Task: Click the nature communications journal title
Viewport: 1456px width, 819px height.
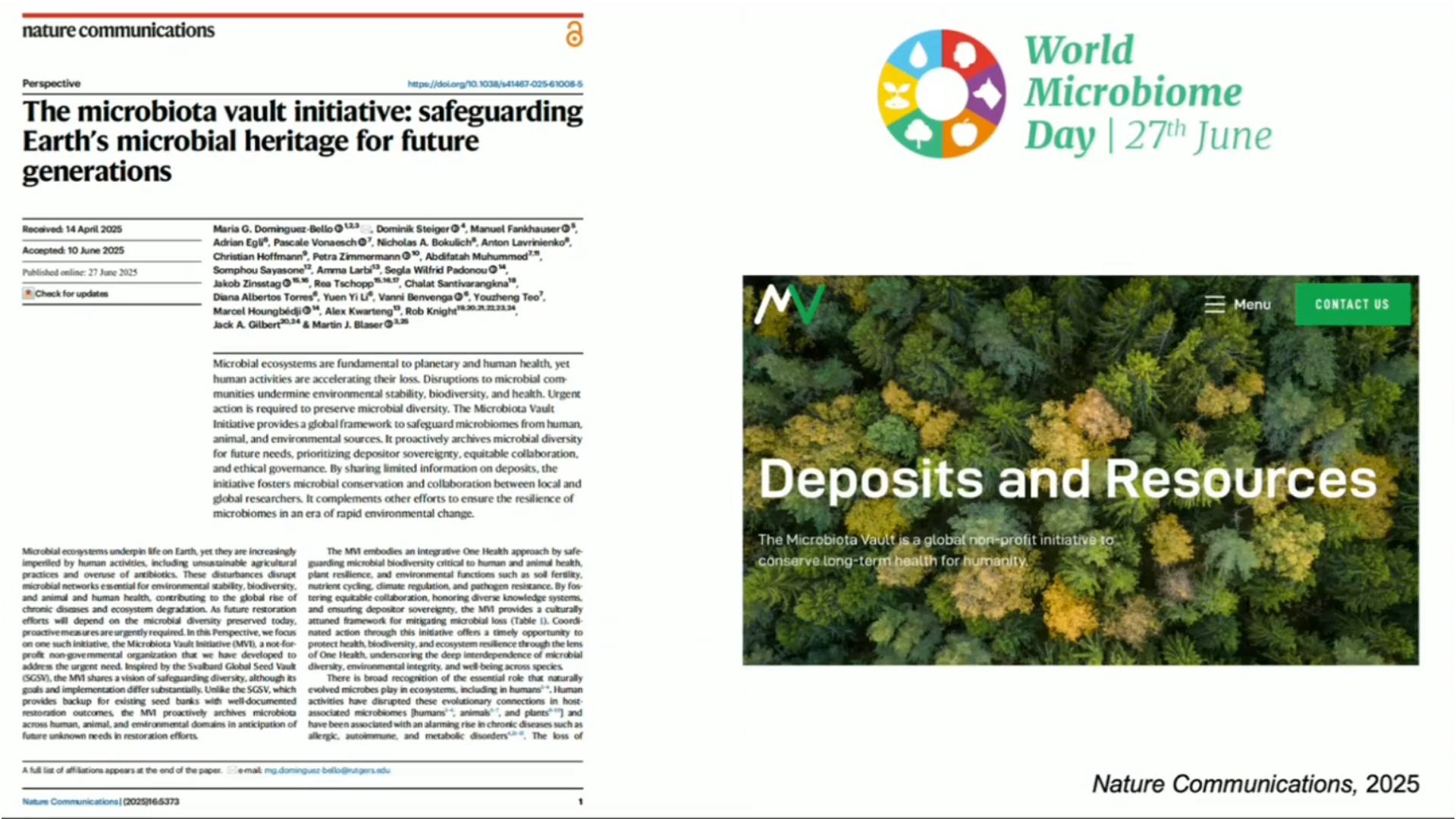Action: (118, 30)
